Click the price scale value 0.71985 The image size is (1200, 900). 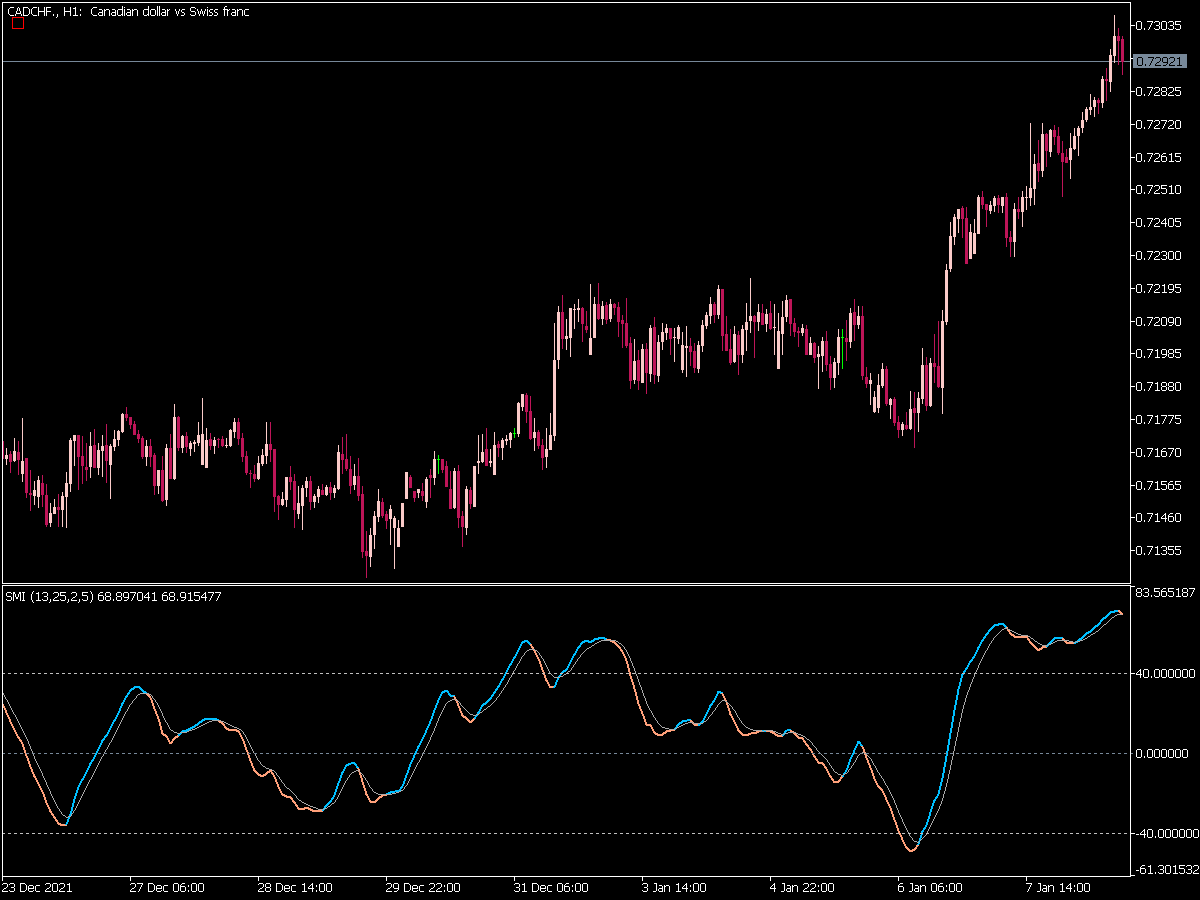click(1161, 353)
